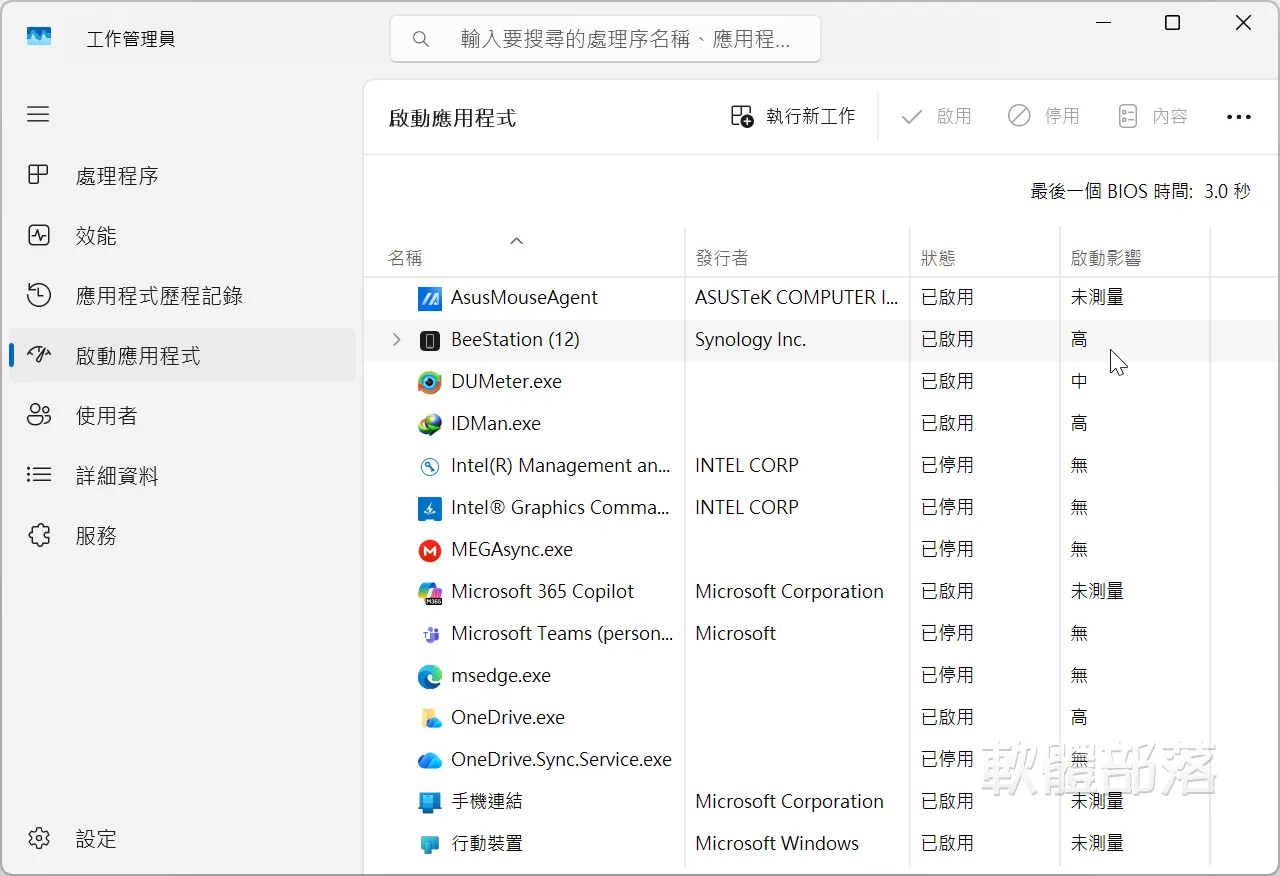Select the Microsoft 365 Copilot name

pyautogui.click(x=542, y=592)
